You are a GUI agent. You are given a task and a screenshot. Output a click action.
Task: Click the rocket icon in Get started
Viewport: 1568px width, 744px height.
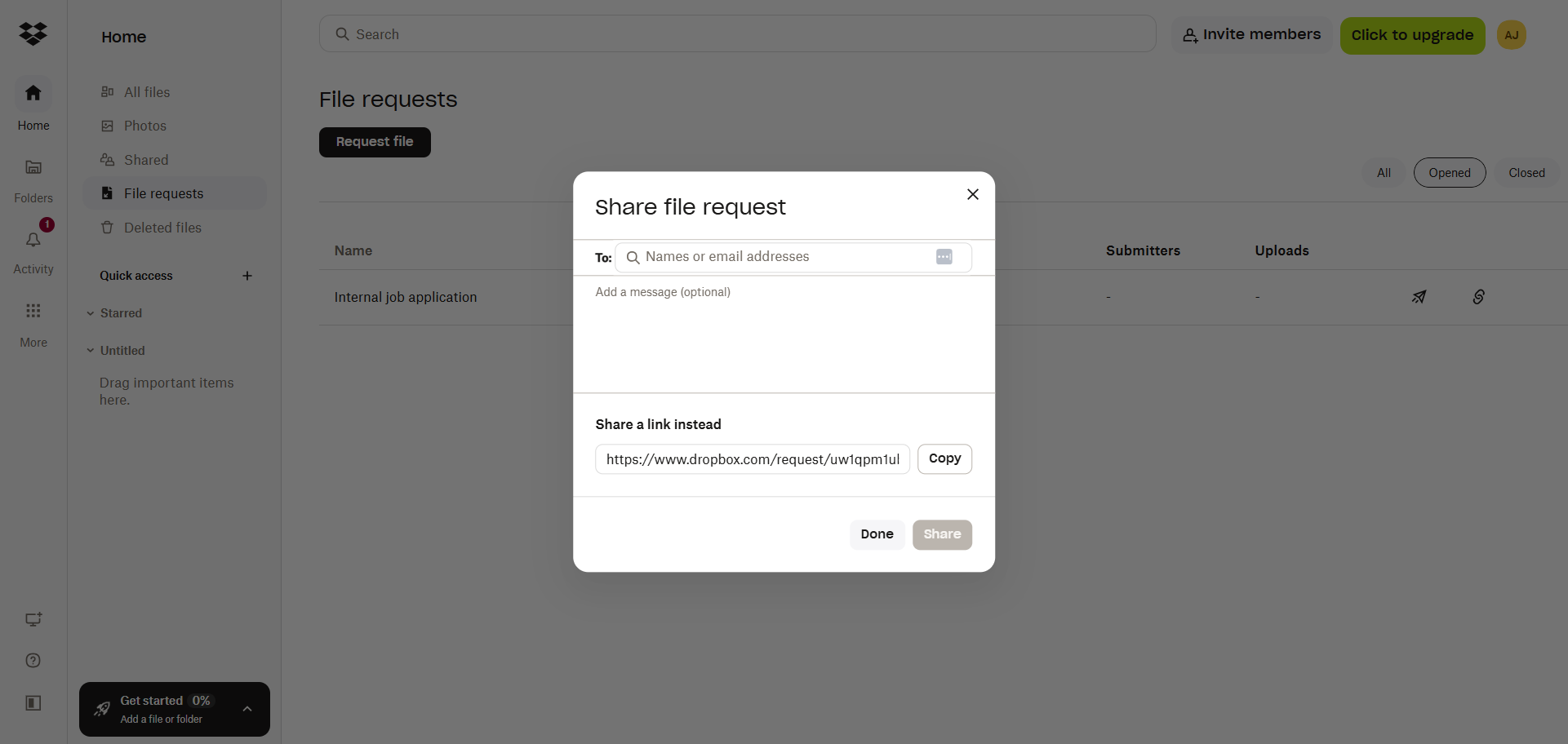(102, 709)
